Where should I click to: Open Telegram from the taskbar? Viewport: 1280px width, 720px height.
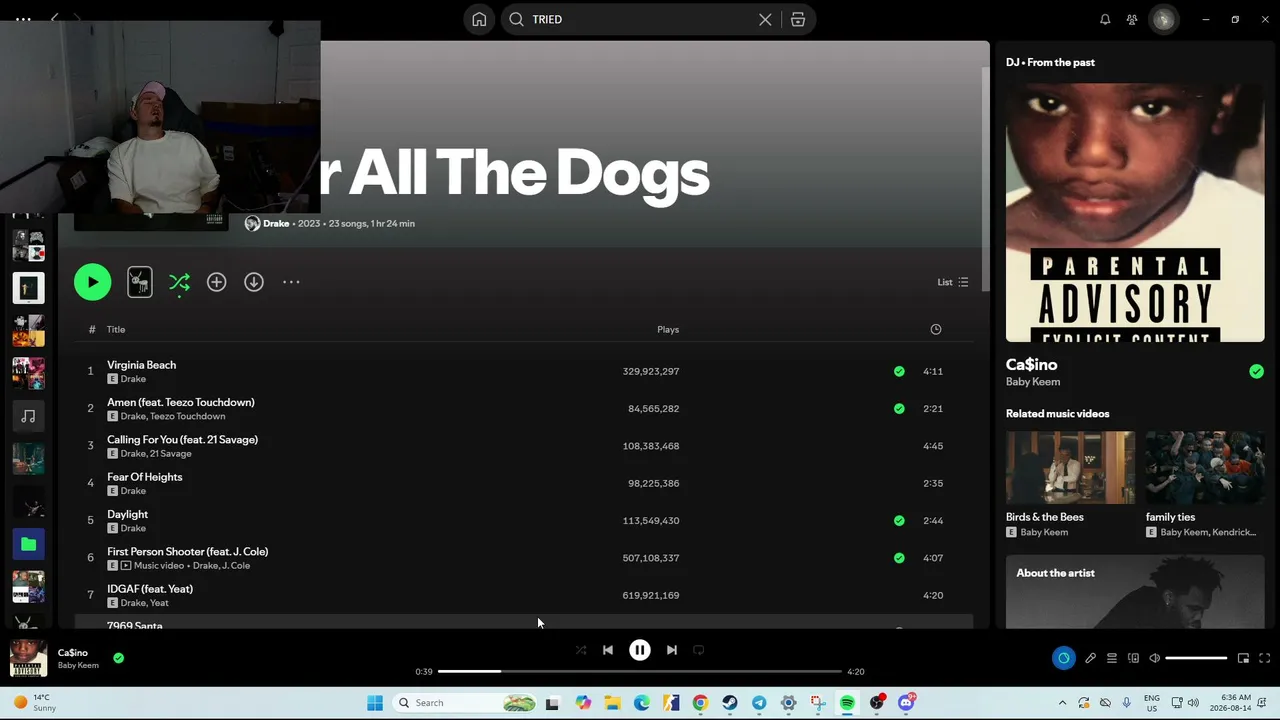click(x=759, y=703)
